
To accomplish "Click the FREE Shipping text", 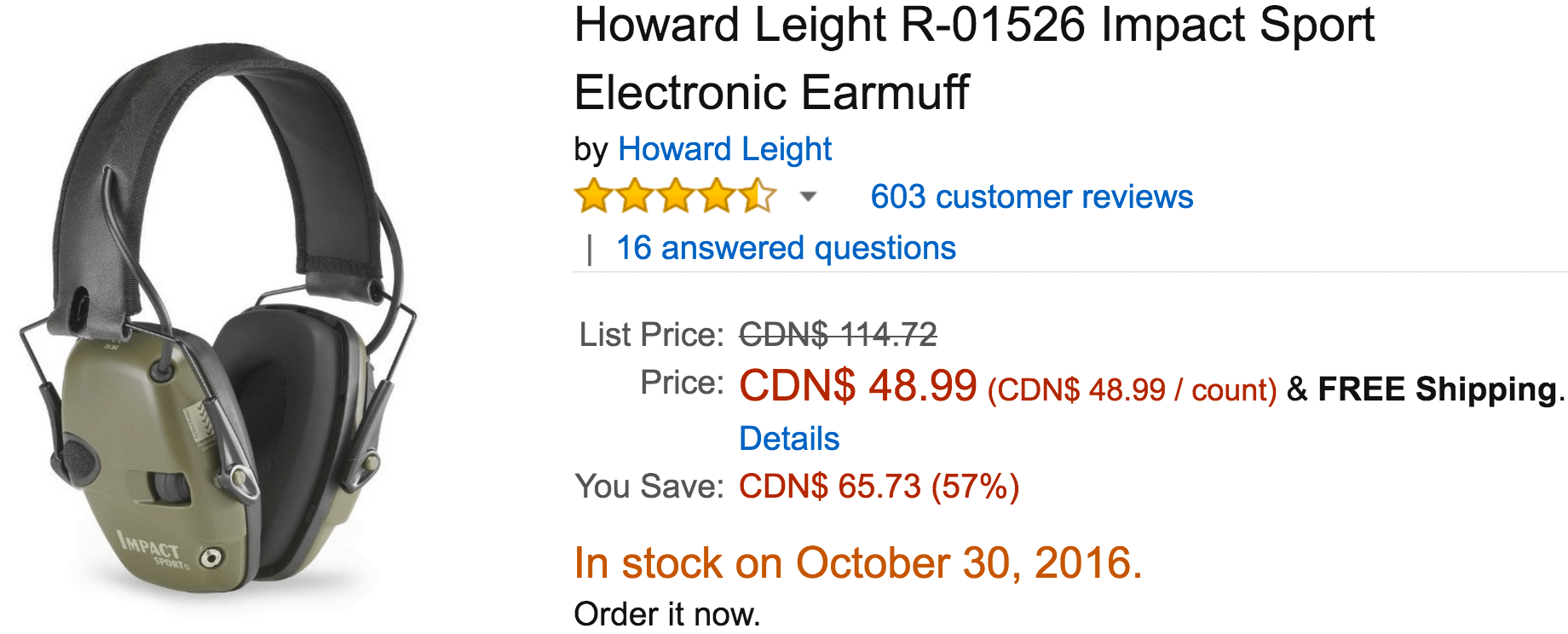I will [x=1437, y=389].
